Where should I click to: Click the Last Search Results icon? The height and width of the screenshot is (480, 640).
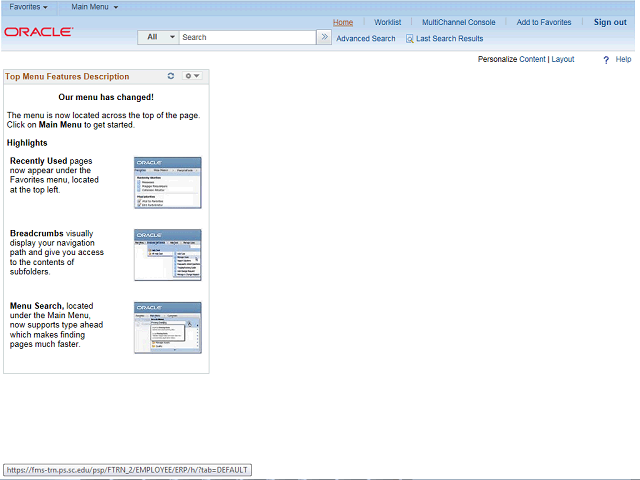click(409, 39)
